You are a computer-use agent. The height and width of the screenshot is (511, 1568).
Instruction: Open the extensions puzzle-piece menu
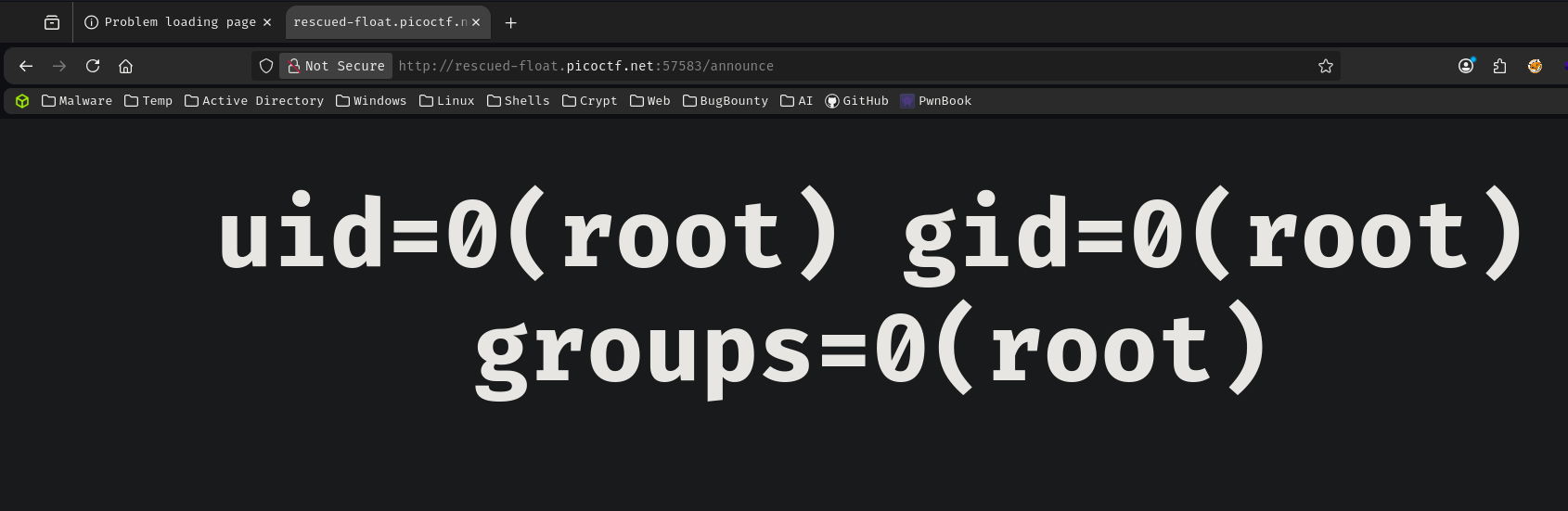click(1500, 66)
